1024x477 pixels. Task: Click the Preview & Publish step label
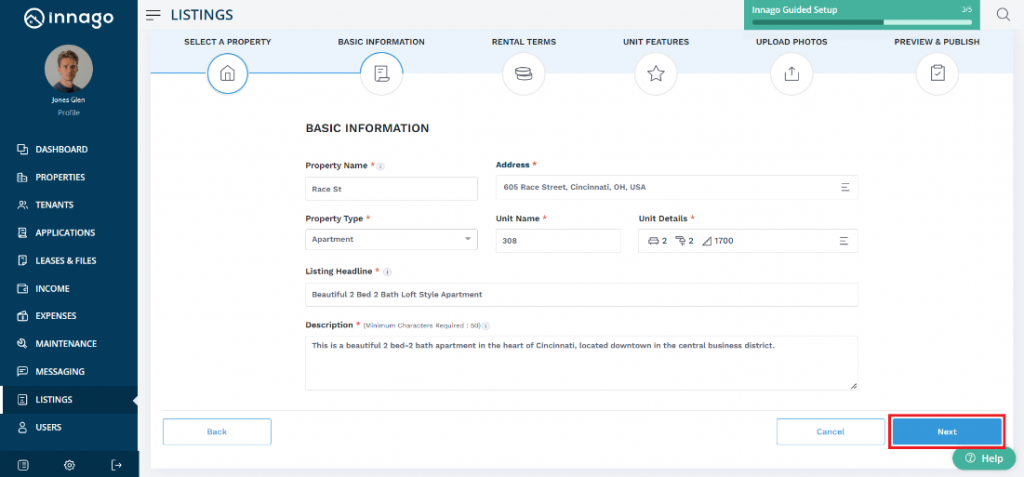(x=936, y=42)
